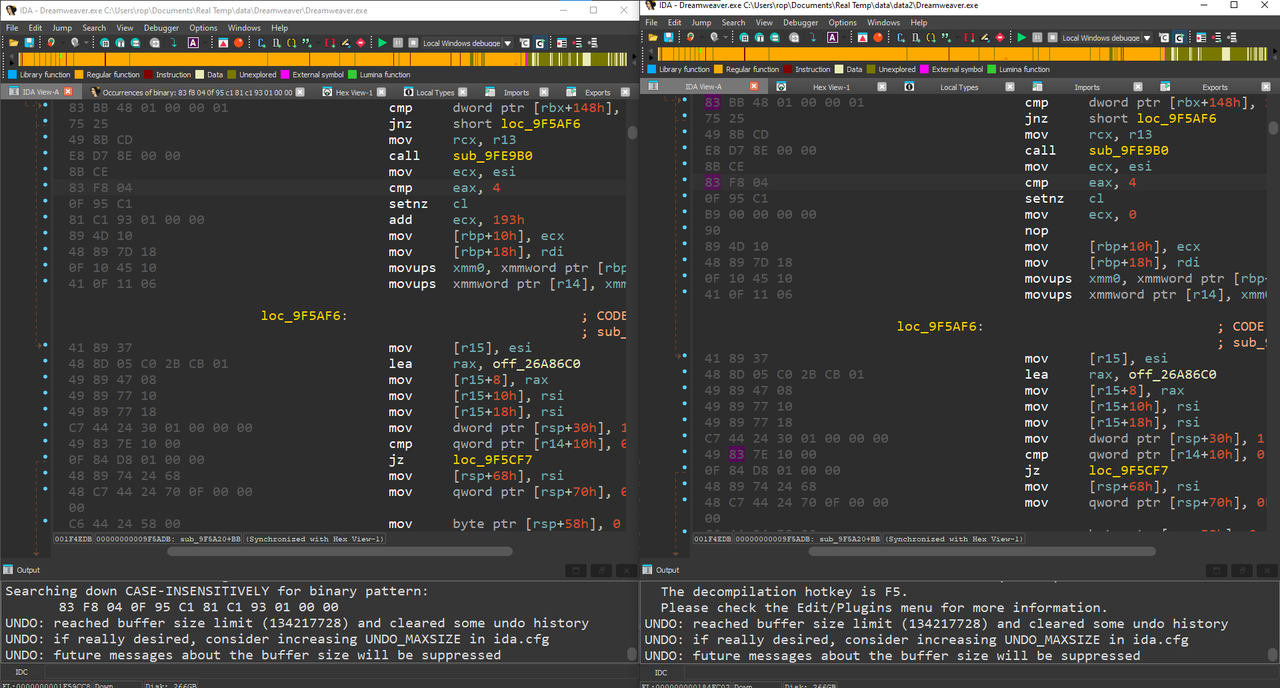Click the Create code 'C' icon in left toolbar
Image resolution: width=1280 pixels, height=688 pixels.
pos(261,43)
